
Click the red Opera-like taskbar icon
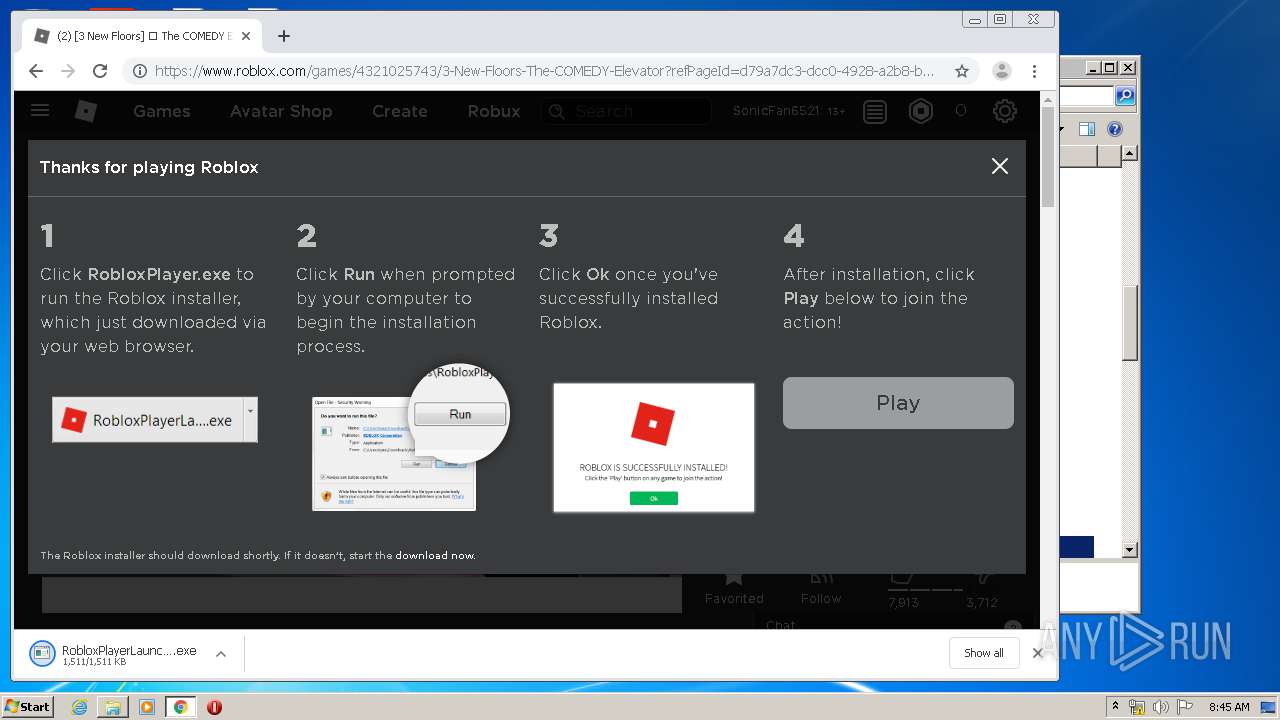(214, 707)
